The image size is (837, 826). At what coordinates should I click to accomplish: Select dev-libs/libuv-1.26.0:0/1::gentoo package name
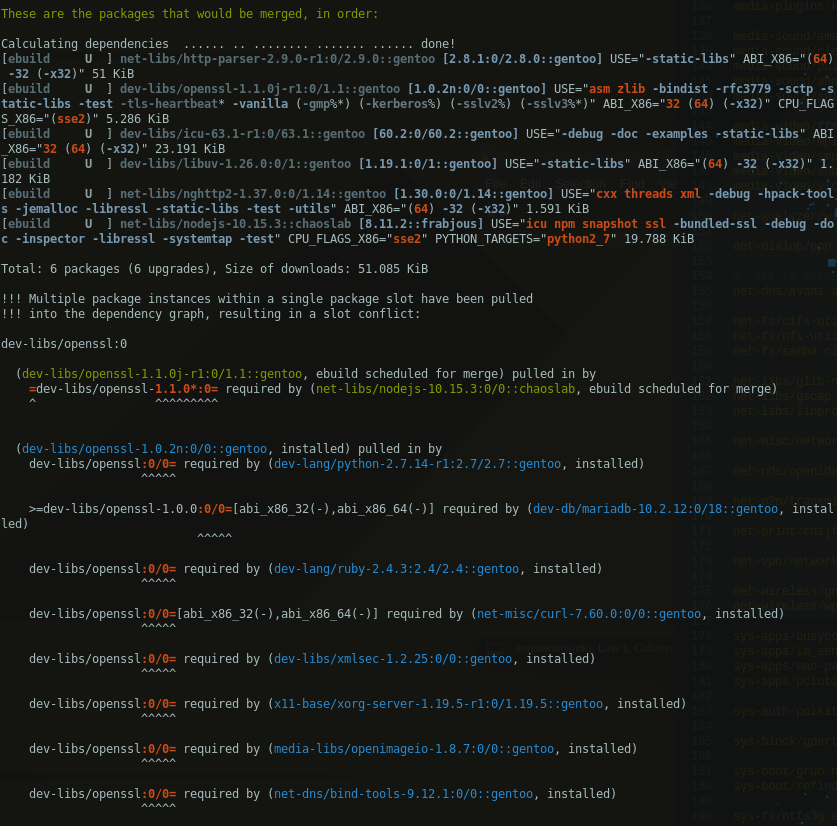tap(235, 163)
